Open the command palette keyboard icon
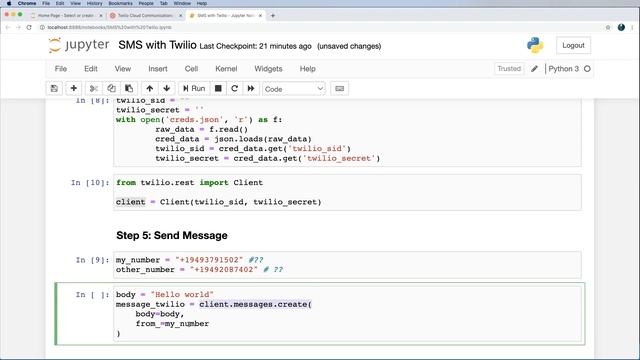Viewport: 640px width, 360px height. point(340,89)
